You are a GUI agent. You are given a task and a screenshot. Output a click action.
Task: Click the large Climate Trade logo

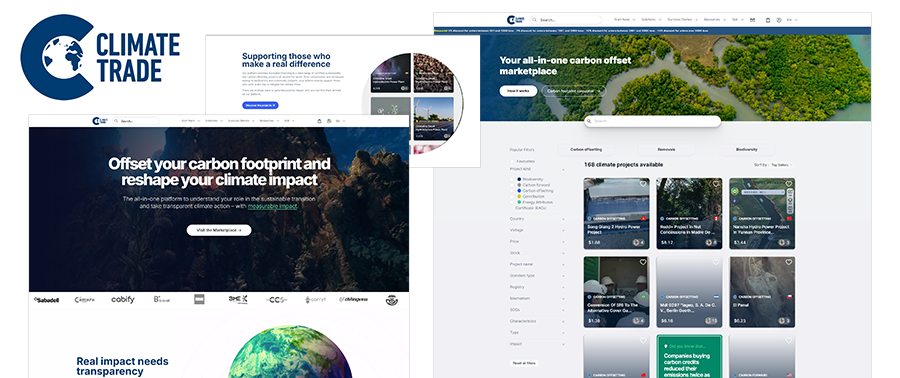pos(100,57)
